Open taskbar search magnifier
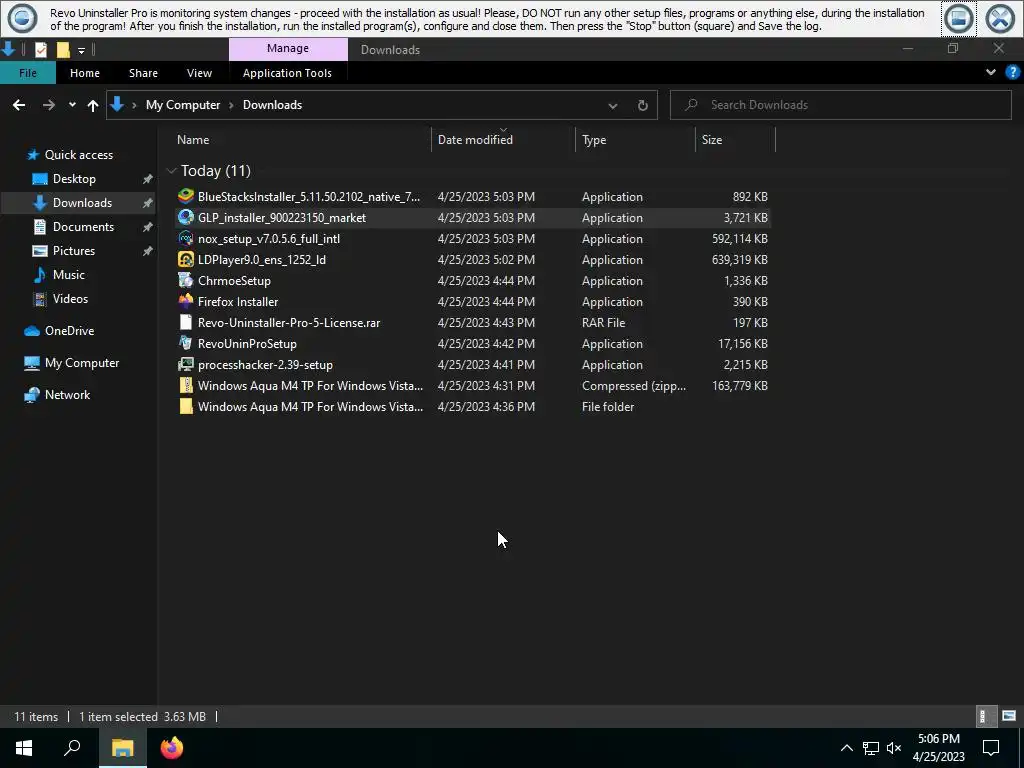 72,748
